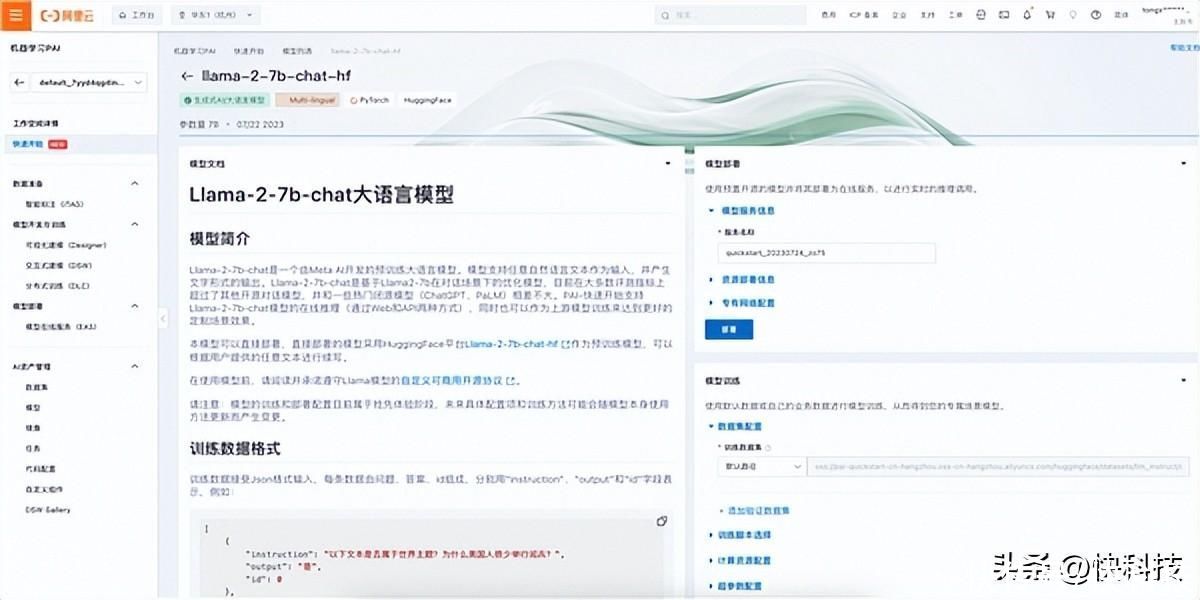Click the HuggingFace tag

426,101
